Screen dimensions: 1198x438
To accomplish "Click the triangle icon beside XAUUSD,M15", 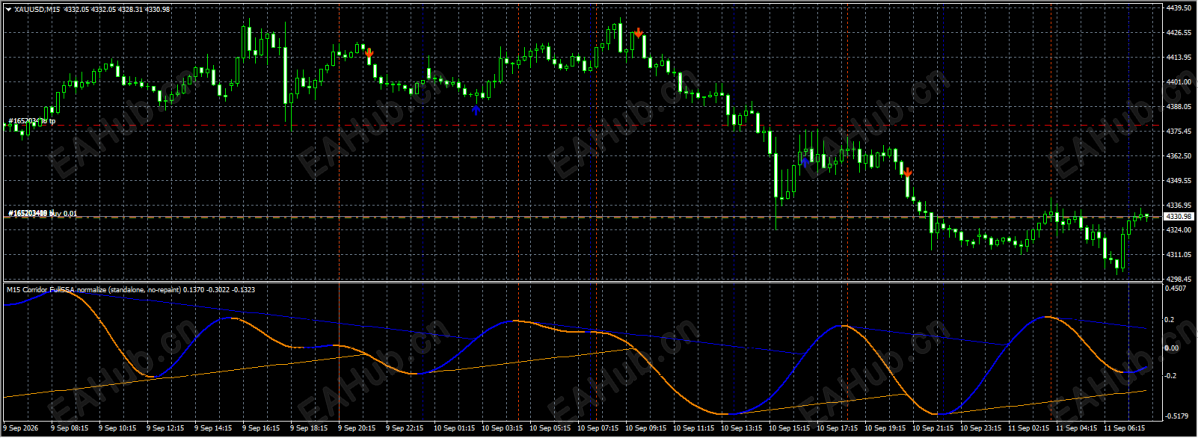I will click(x=8, y=8).
